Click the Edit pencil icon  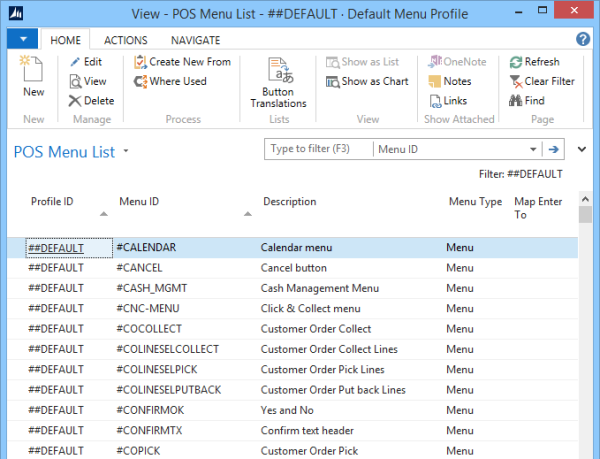pos(76,62)
